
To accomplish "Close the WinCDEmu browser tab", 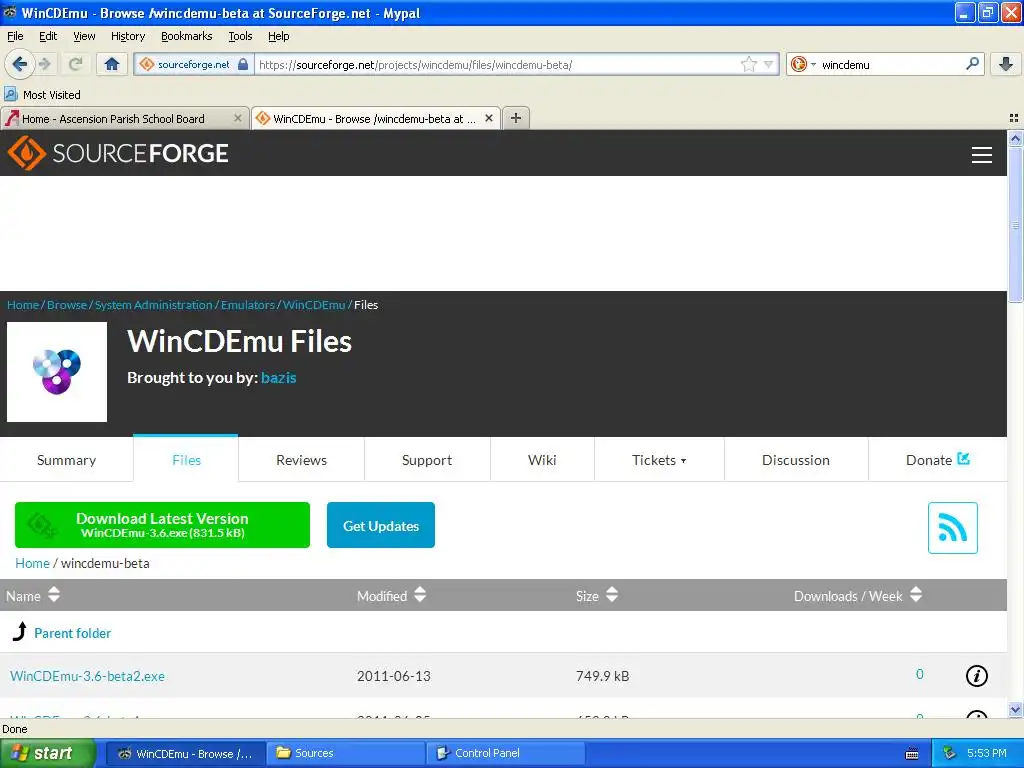I will 488,118.
